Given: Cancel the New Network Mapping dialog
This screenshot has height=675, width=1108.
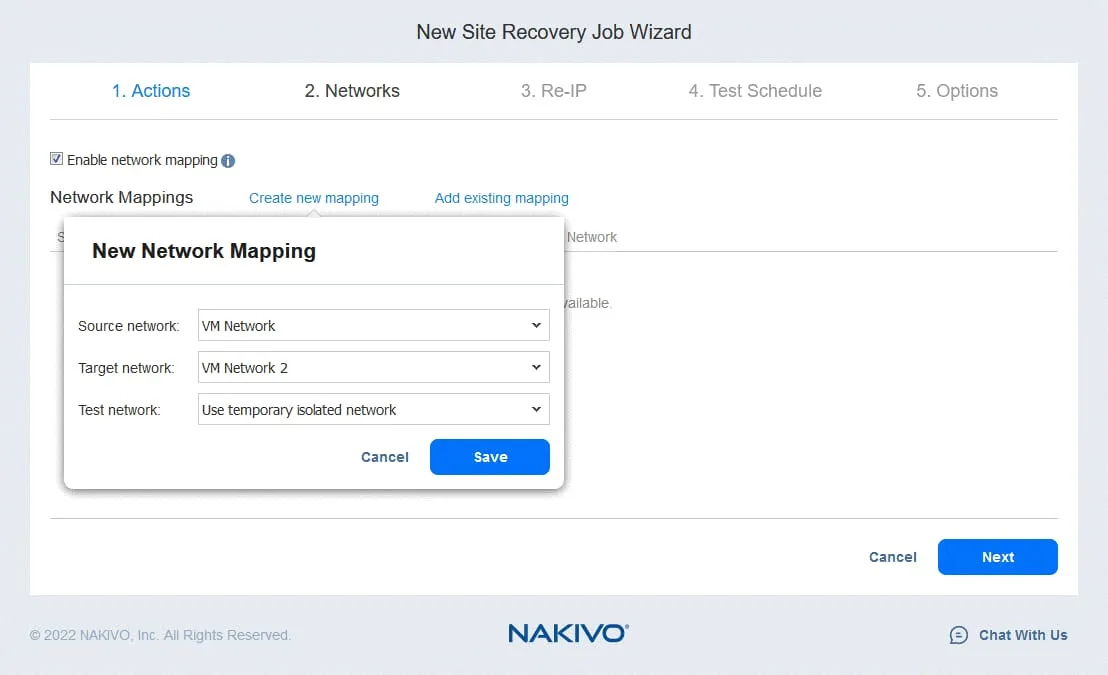Looking at the screenshot, I should [x=384, y=457].
